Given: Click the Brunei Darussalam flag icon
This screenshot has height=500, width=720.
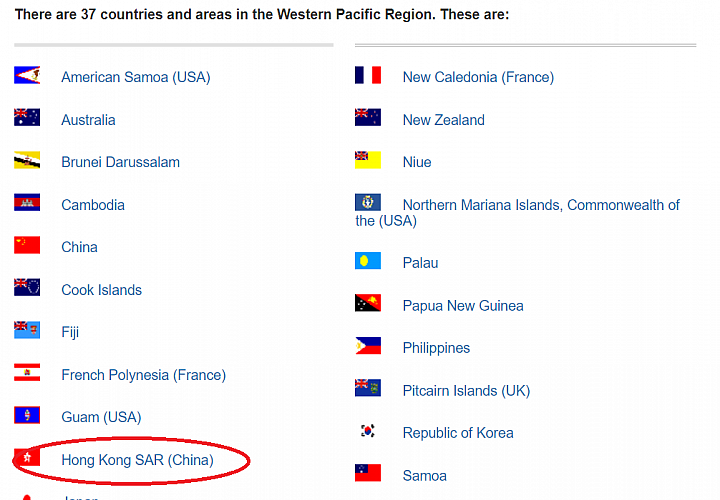Looking at the screenshot, I should click(x=27, y=160).
